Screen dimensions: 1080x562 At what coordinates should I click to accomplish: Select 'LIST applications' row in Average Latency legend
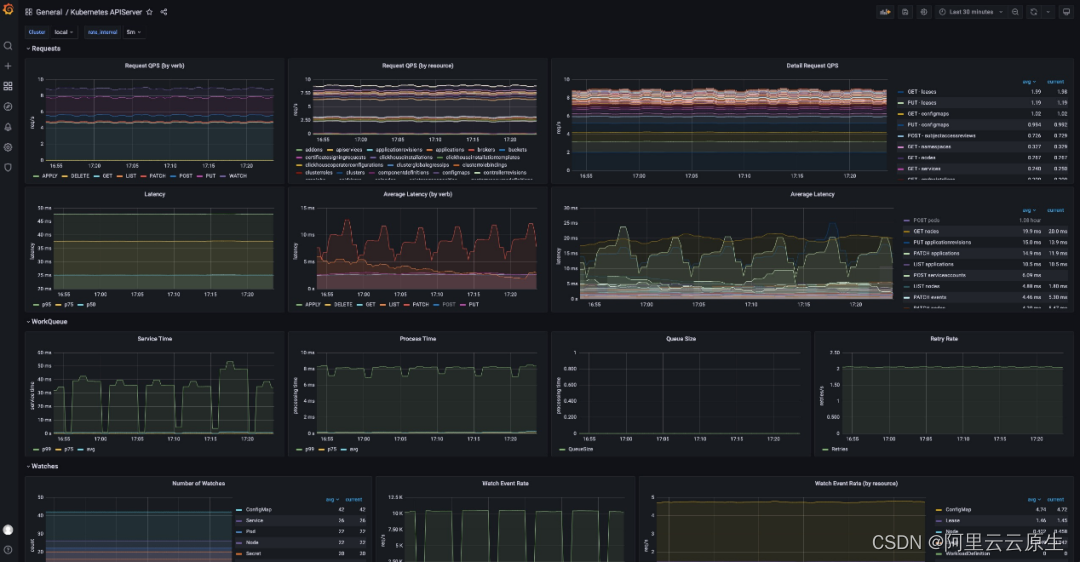coord(985,264)
